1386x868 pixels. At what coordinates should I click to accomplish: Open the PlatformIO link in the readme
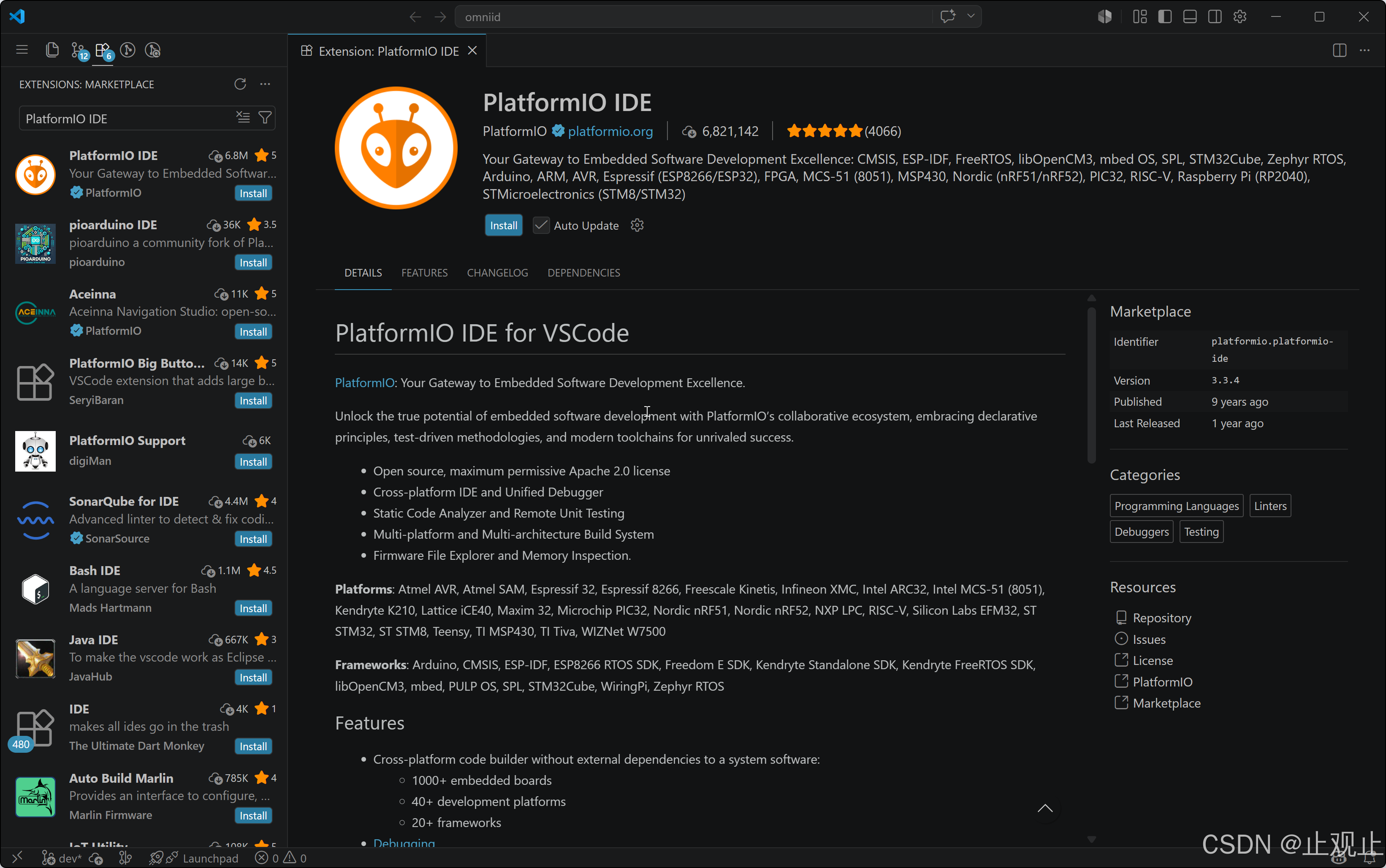[364, 383]
